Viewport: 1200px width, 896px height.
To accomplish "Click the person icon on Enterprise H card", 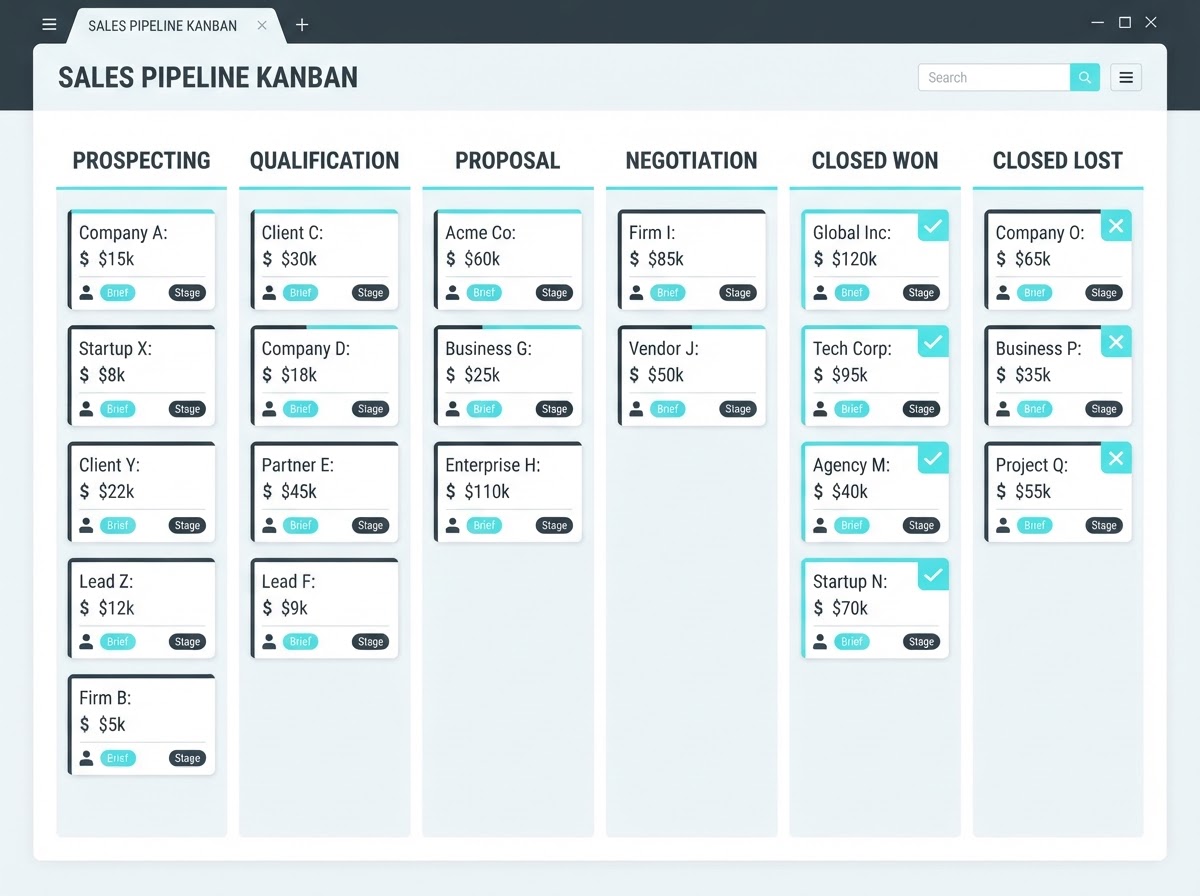I will pos(453,525).
